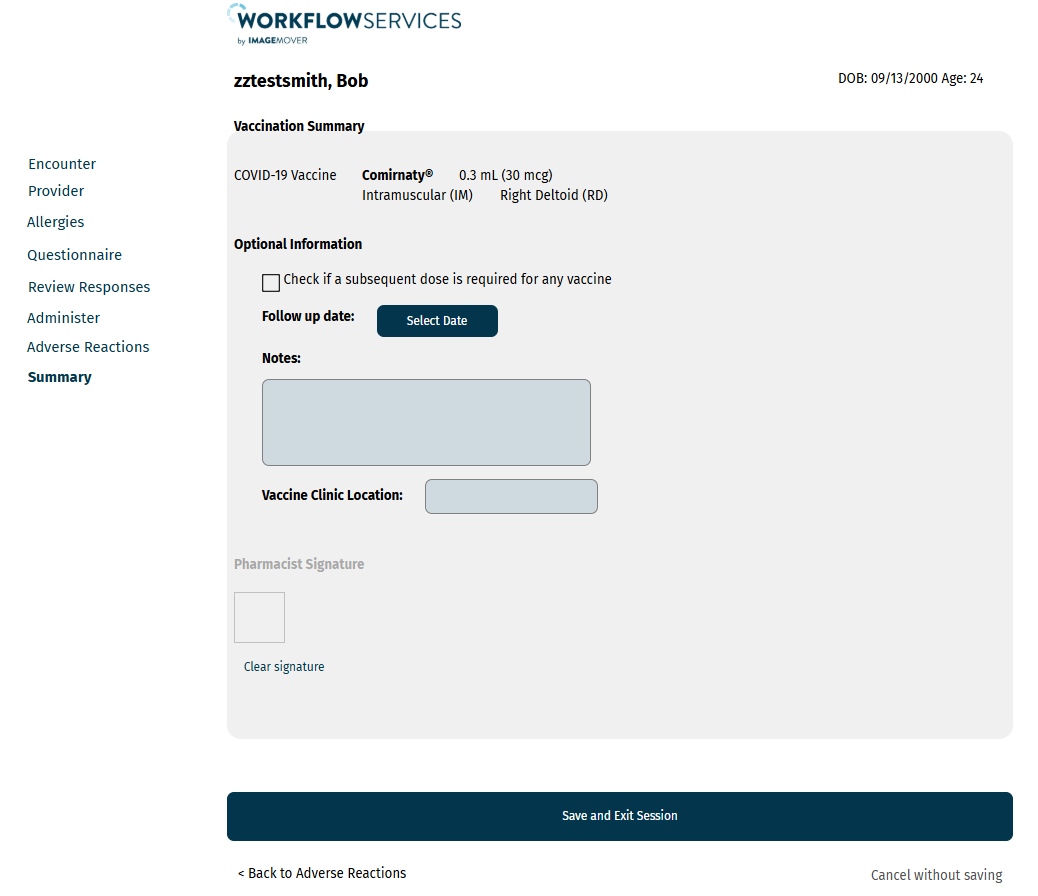This screenshot has height=896, width=1038.
Task: Open the follow up Select Date picker
Action: (x=437, y=321)
